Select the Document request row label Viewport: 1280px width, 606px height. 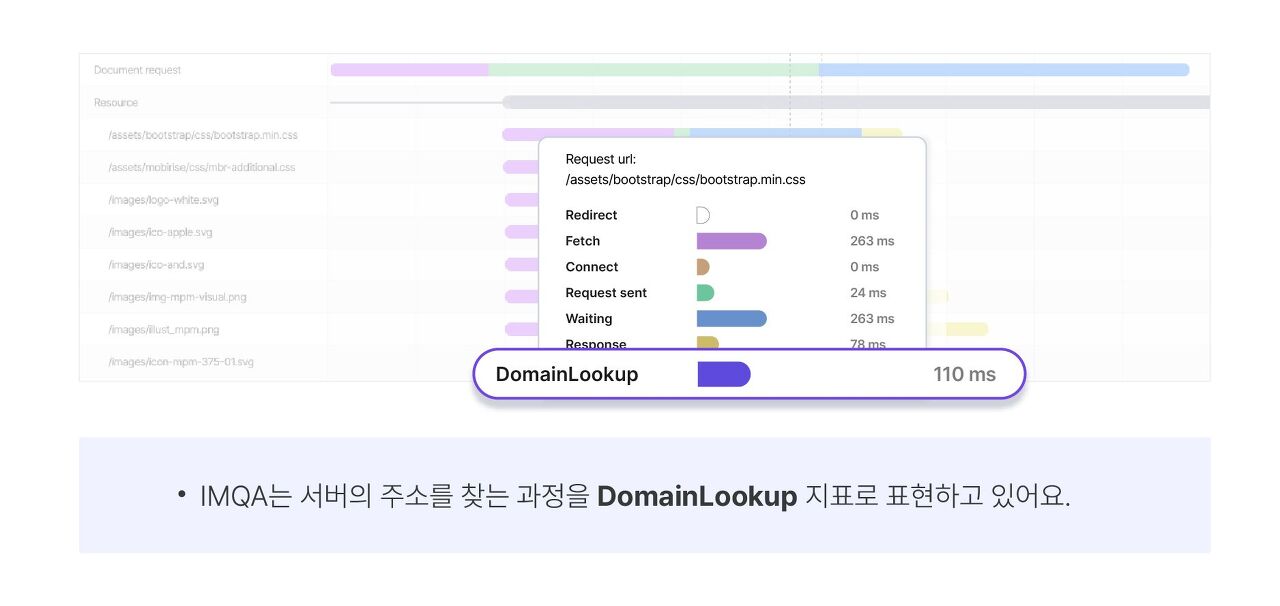tap(137, 70)
